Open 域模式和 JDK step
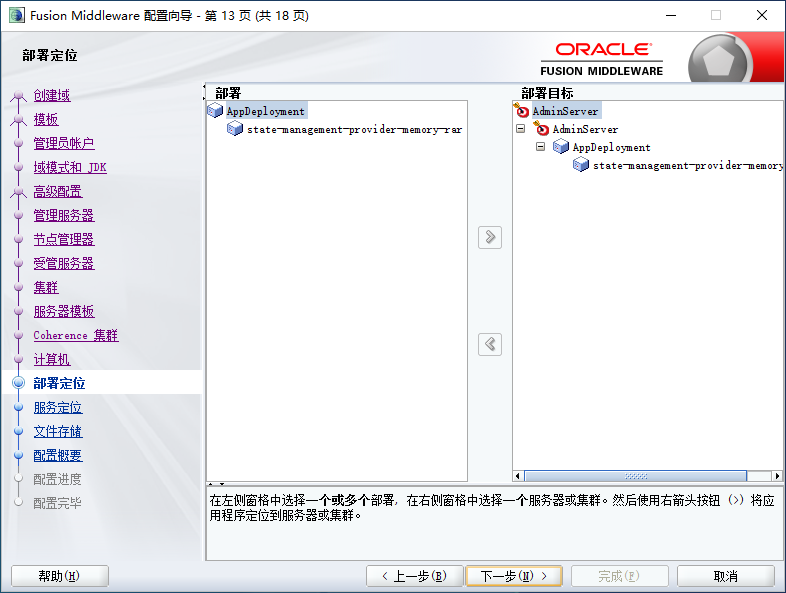Screen dimensions: 786x593 tap(70, 167)
